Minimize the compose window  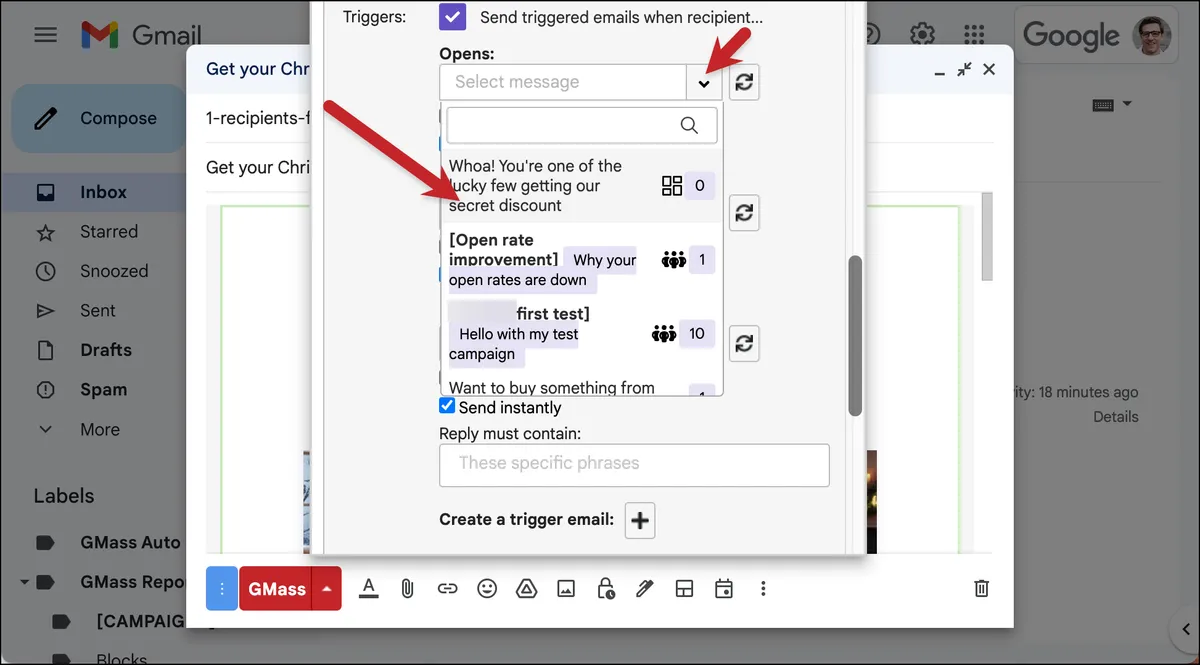pos(940,72)
